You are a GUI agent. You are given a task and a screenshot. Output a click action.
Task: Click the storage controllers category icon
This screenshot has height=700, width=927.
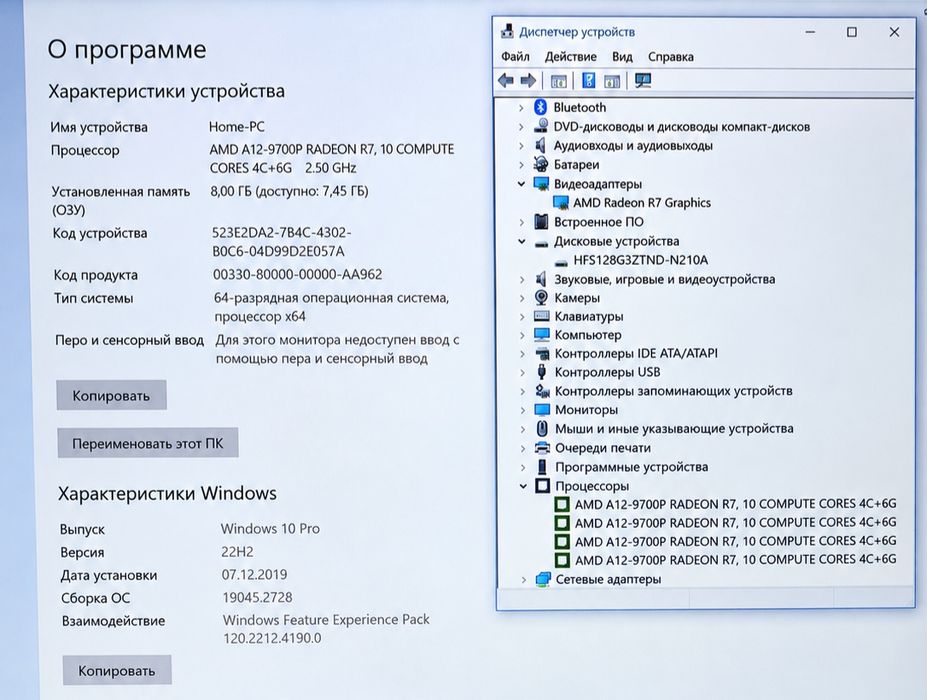tap(542, 391)
